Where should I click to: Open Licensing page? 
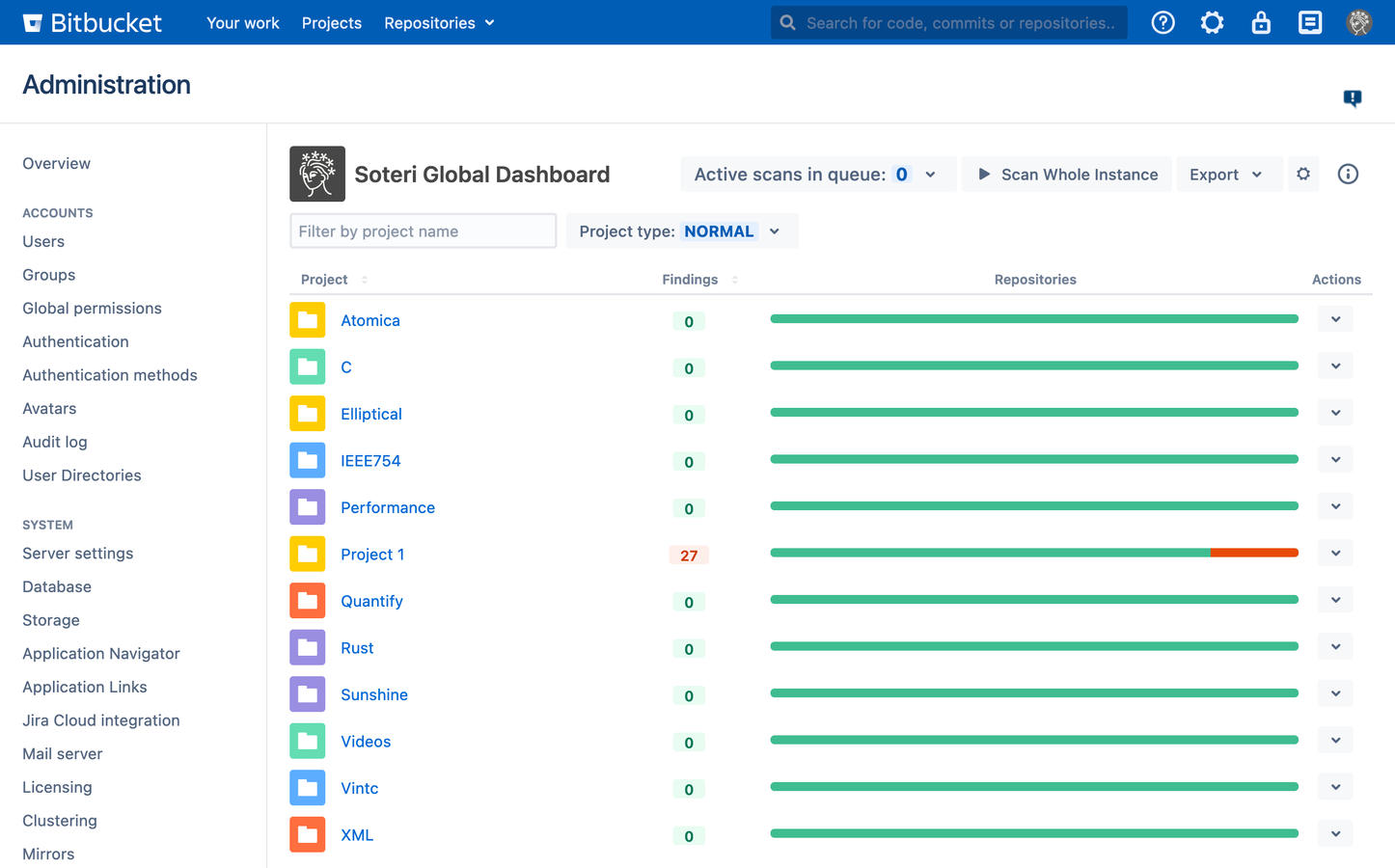[58, 787]
